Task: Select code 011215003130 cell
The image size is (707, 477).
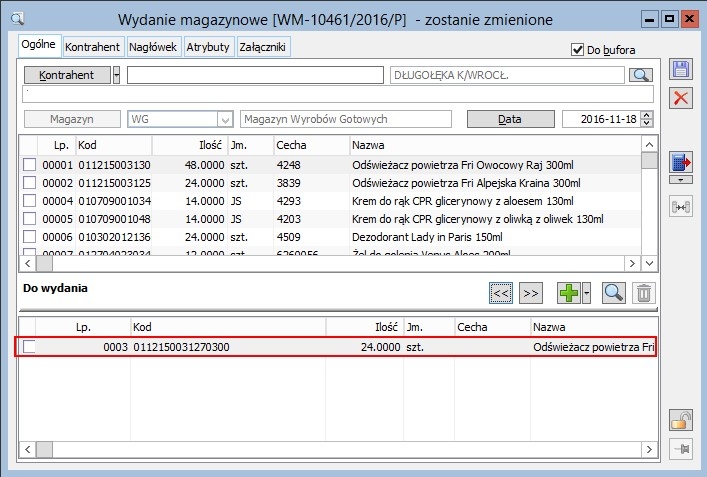Action: (115, 165)
